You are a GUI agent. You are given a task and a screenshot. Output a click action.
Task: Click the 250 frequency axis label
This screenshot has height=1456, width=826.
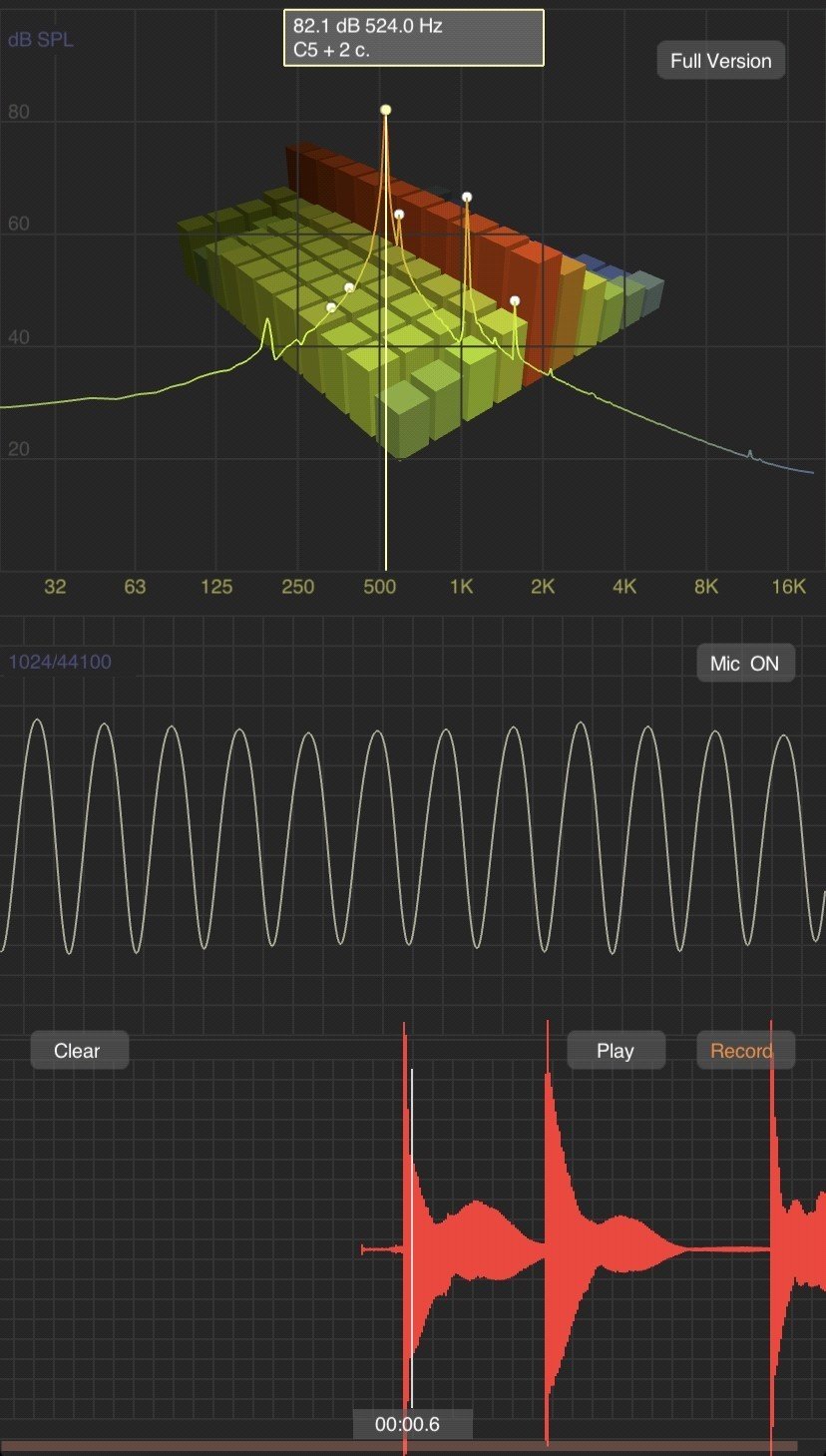(x=297, y=587)
